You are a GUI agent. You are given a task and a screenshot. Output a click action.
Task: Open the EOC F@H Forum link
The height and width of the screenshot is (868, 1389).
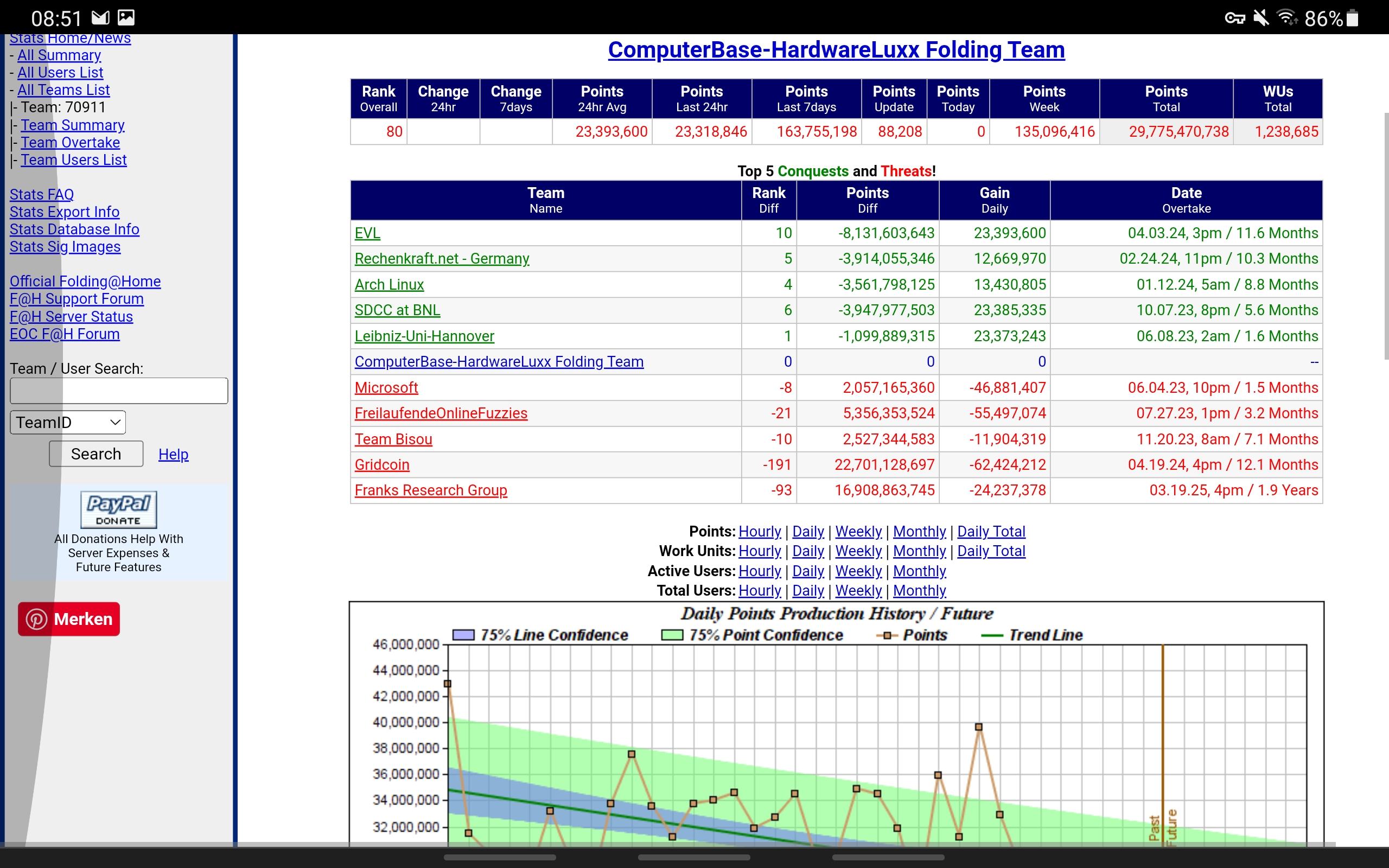65,334
